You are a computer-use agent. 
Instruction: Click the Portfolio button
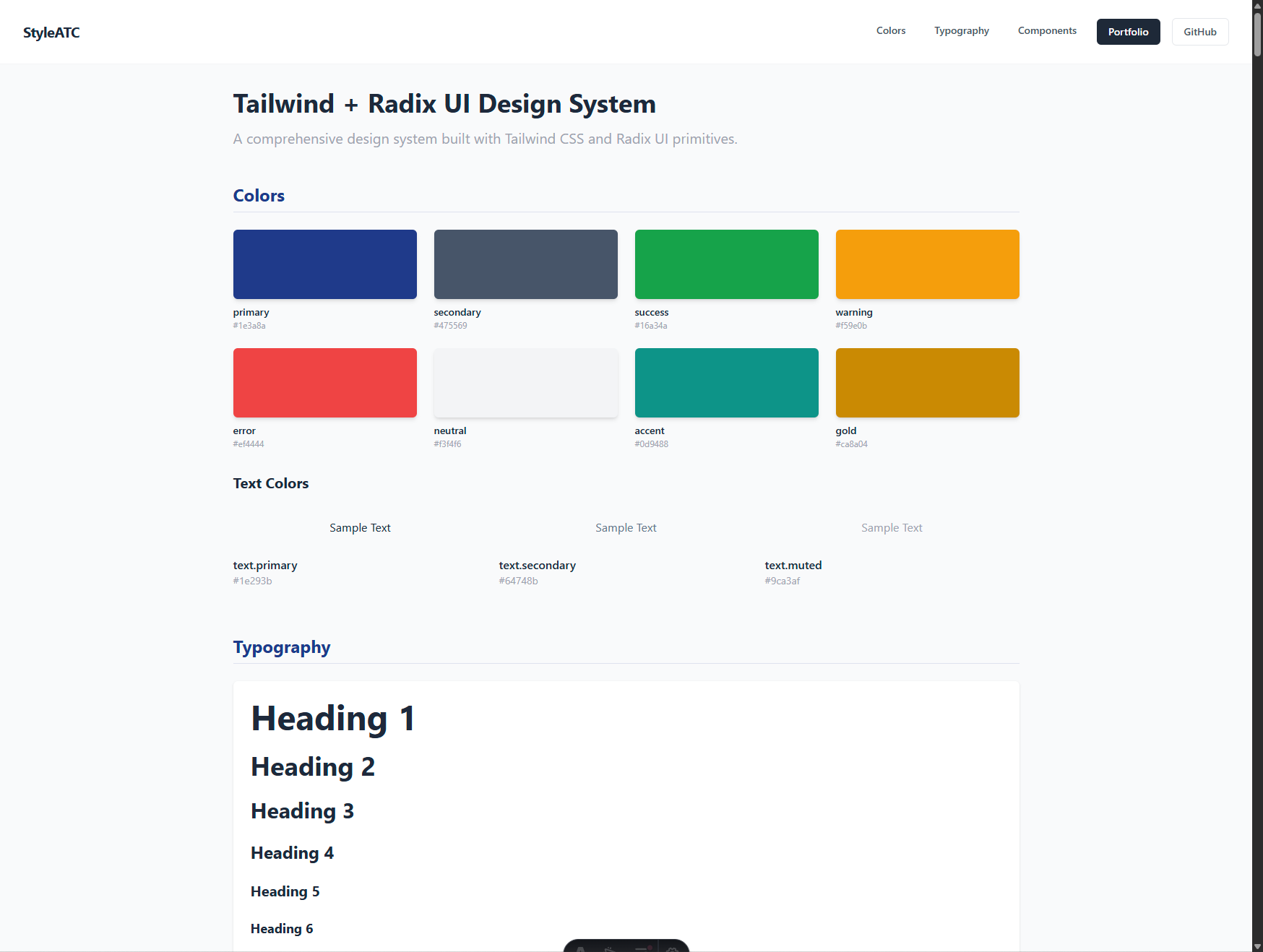(x=1128, y=32)
